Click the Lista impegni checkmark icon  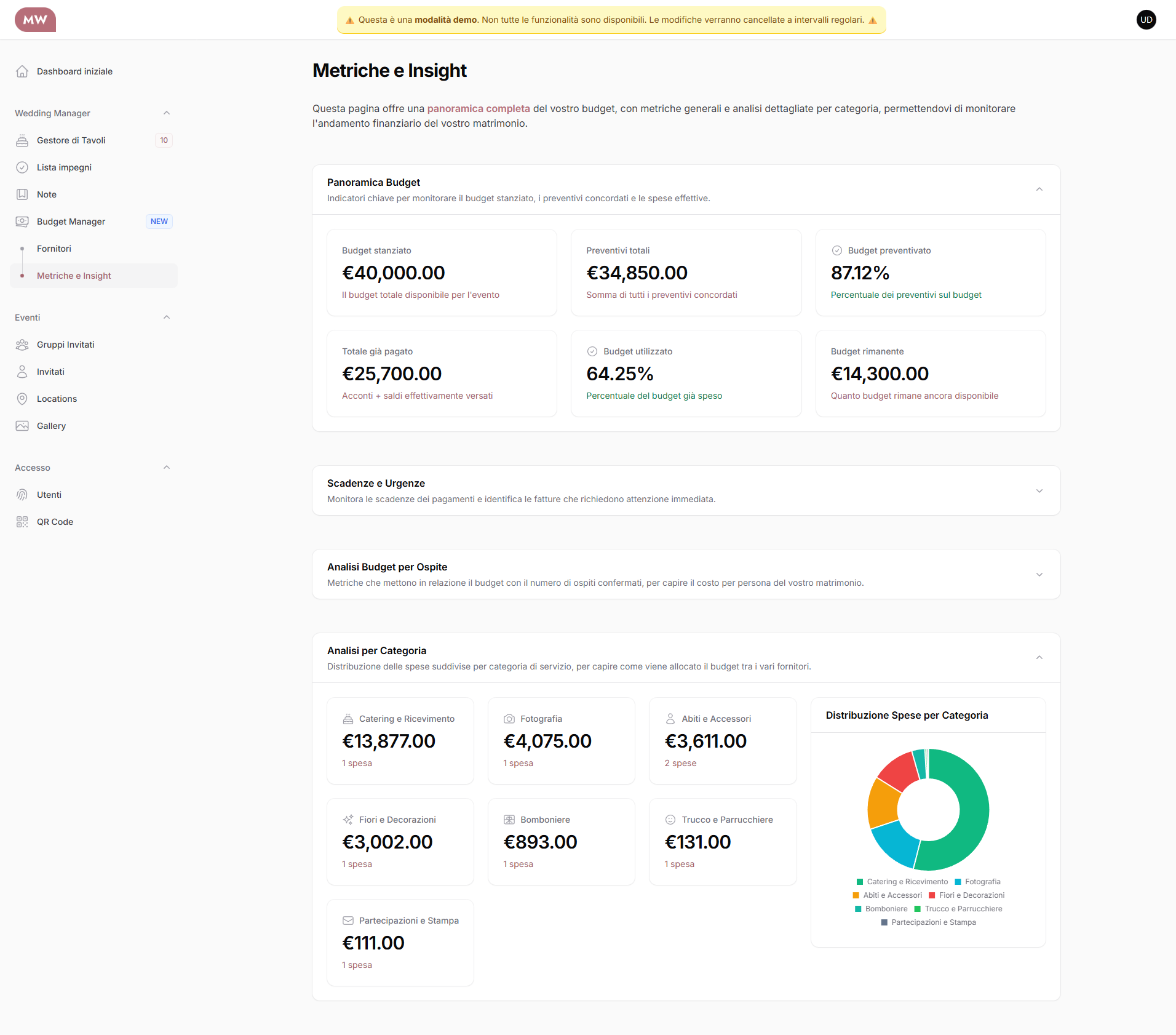click(x=22, y=167)
